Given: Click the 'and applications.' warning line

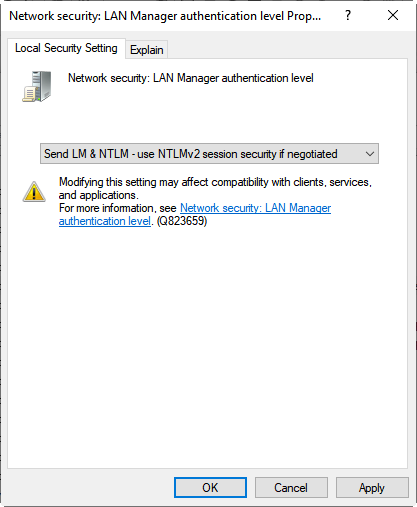Looking at the screenshot, I should point(98,195).
